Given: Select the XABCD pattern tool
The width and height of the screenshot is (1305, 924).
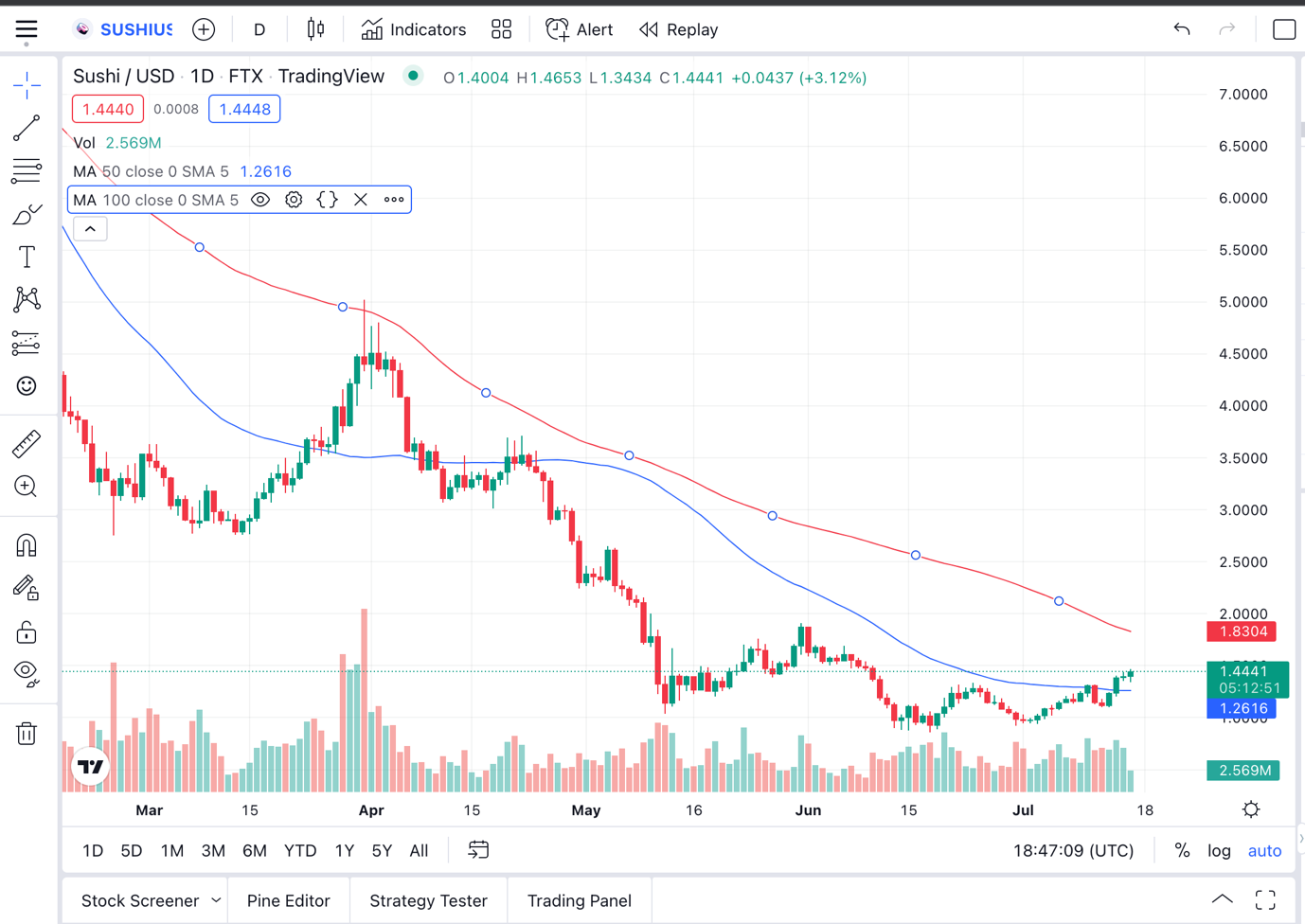Looking at the screenshot, I should [x=27, y=300].
